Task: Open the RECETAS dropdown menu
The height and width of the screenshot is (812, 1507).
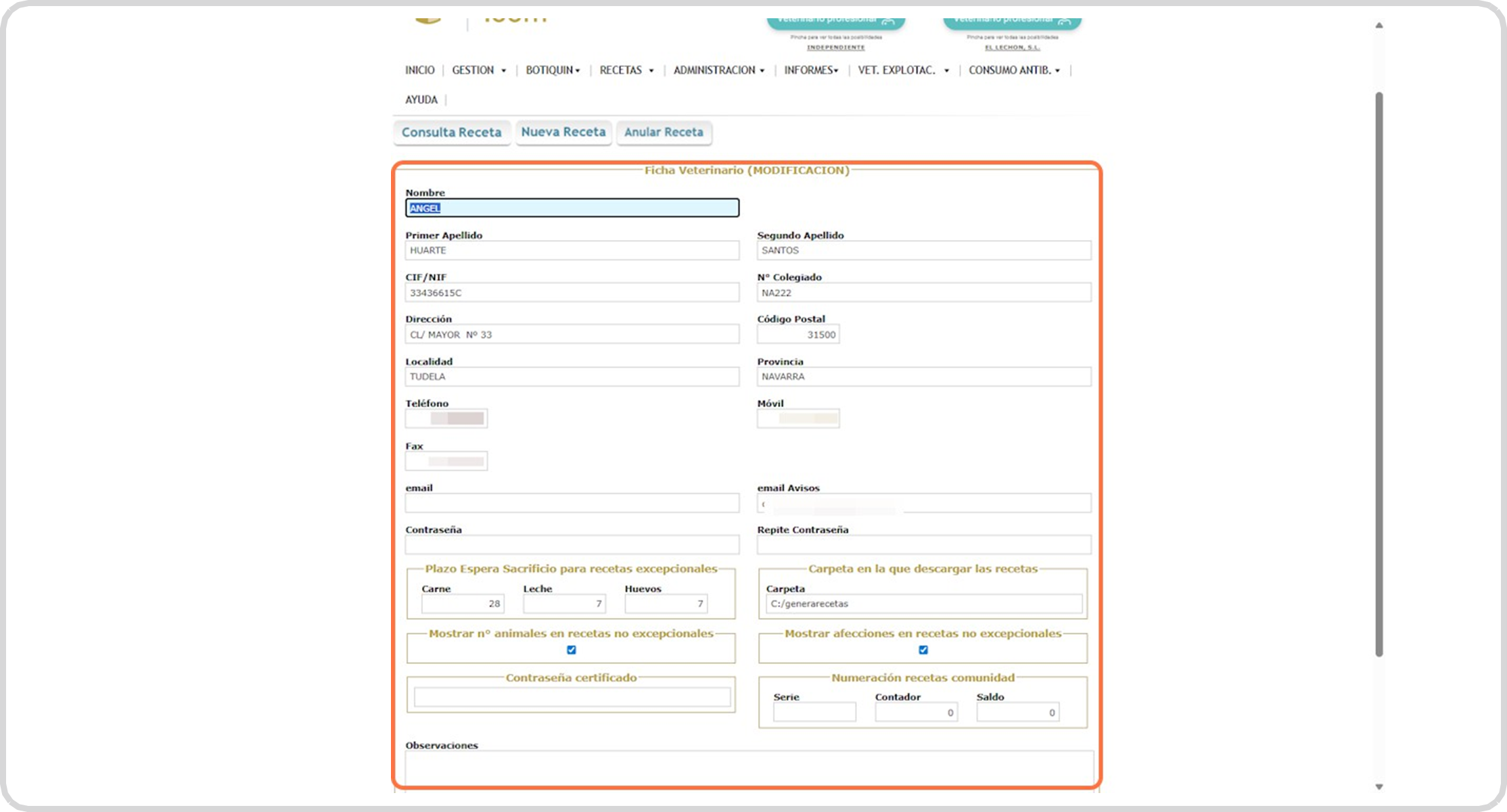Action: click(626, 70)
